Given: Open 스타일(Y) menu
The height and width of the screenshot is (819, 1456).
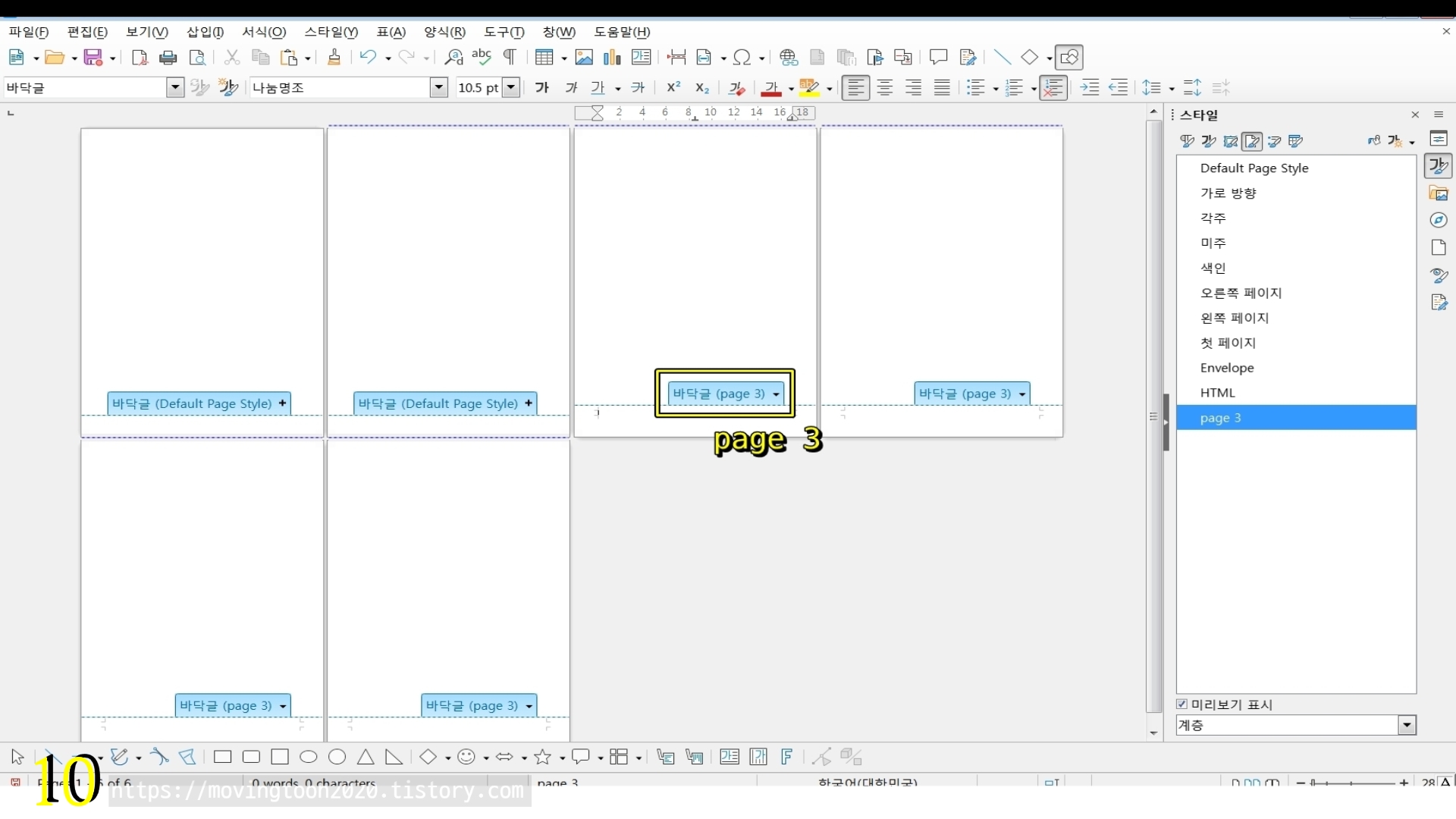Looking at the screenshot, I should 331,32.
